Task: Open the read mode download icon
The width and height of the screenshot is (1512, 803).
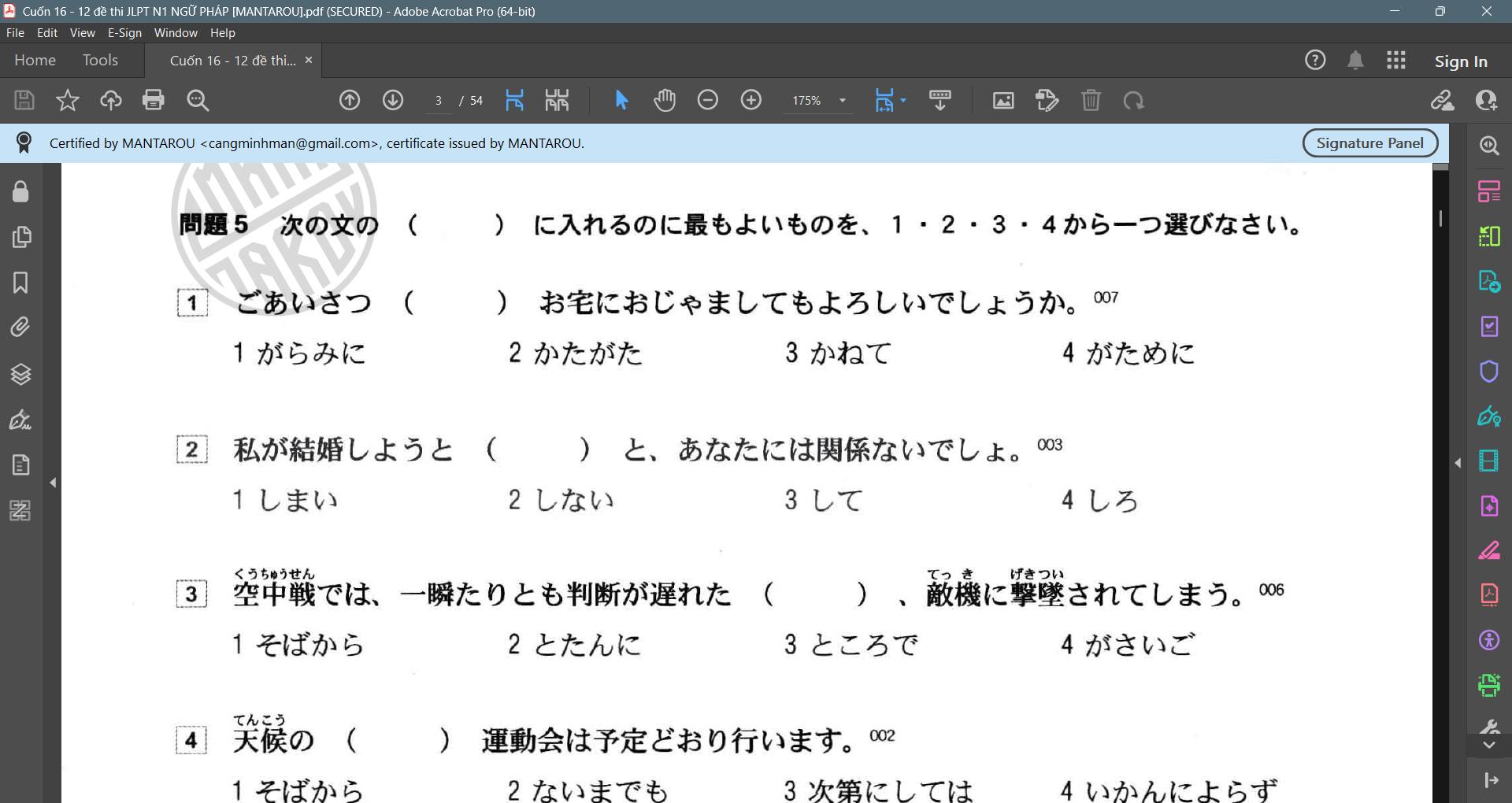Action: click(939, 100)
